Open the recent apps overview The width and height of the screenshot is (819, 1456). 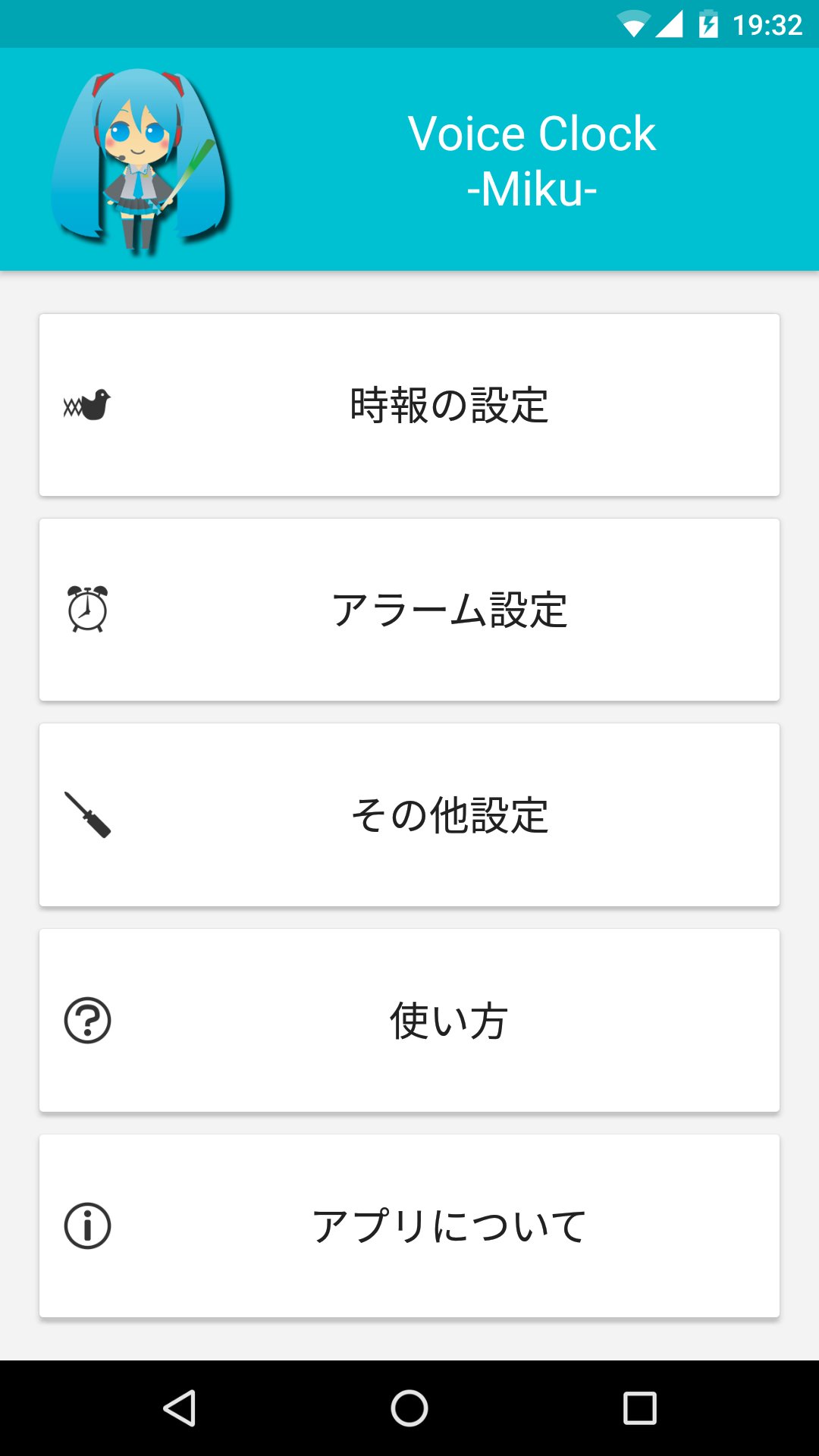point(639,1408)
